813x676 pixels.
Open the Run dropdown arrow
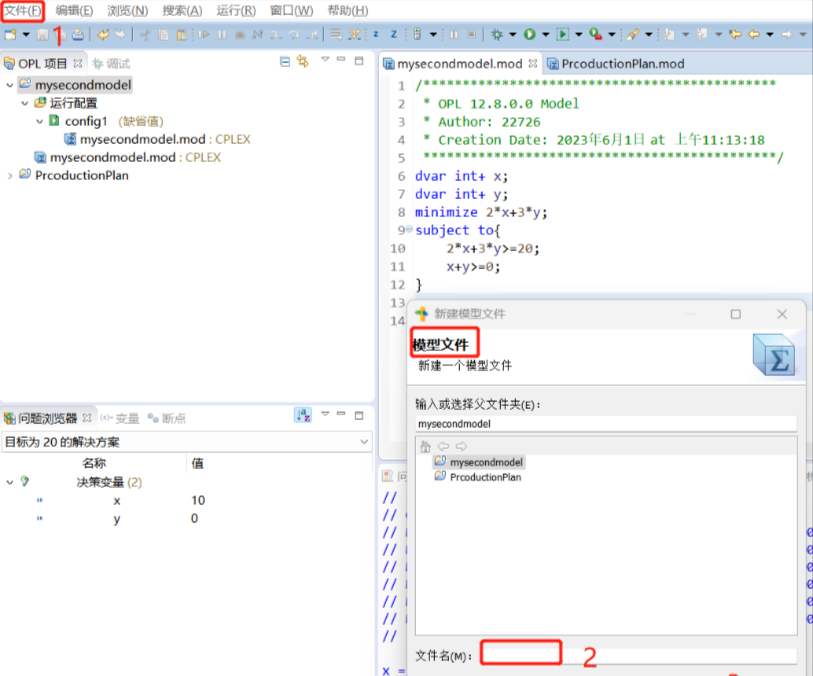point(545,35)
